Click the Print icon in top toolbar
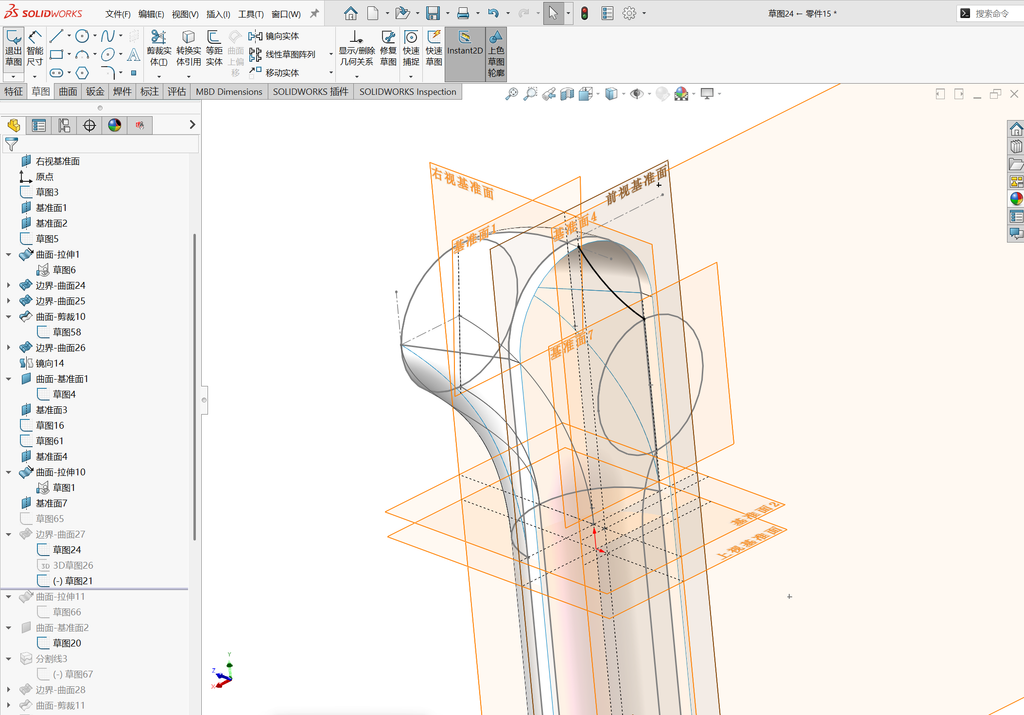 point(463,13)
